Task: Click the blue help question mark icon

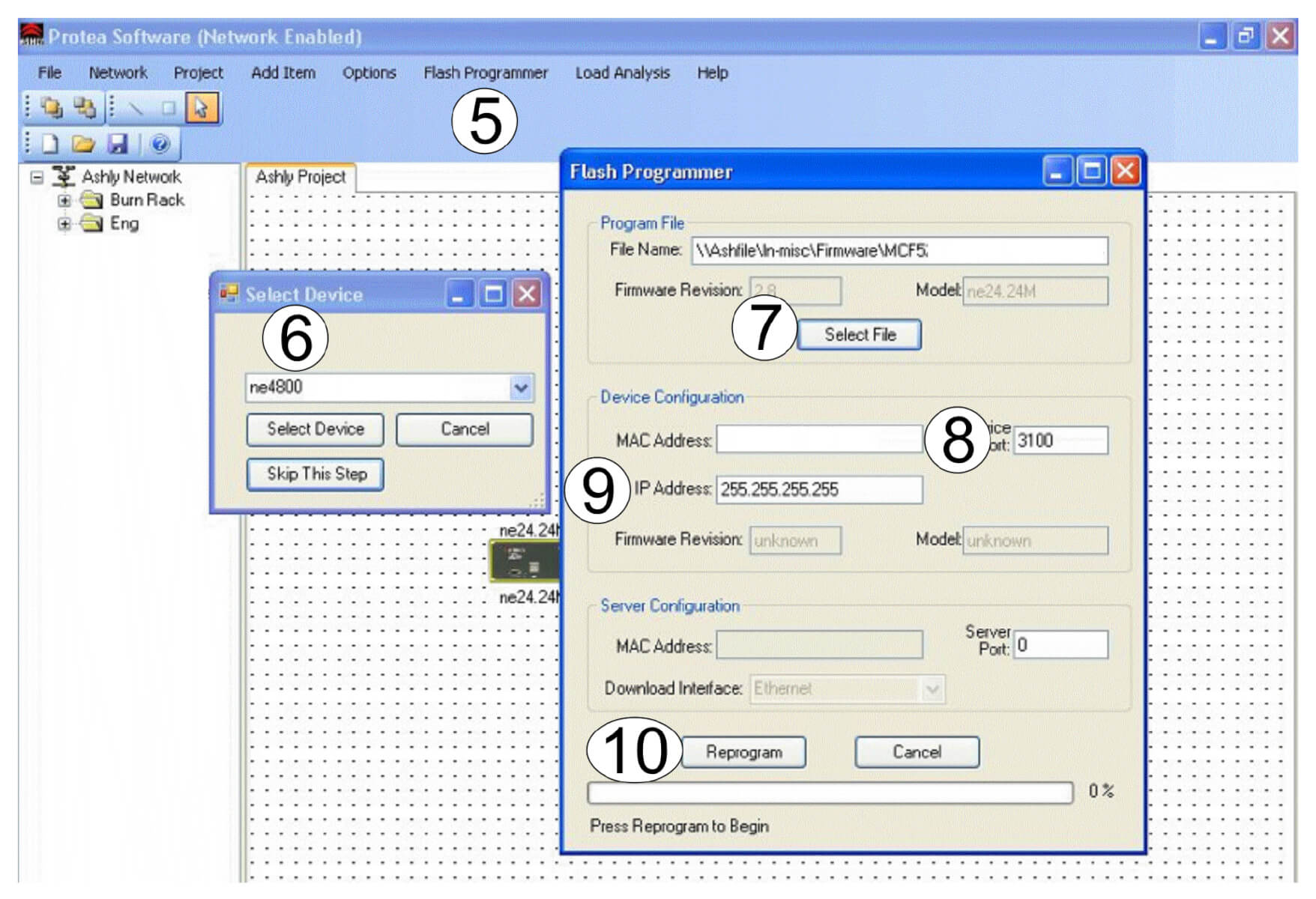Action: pos(160,144)
